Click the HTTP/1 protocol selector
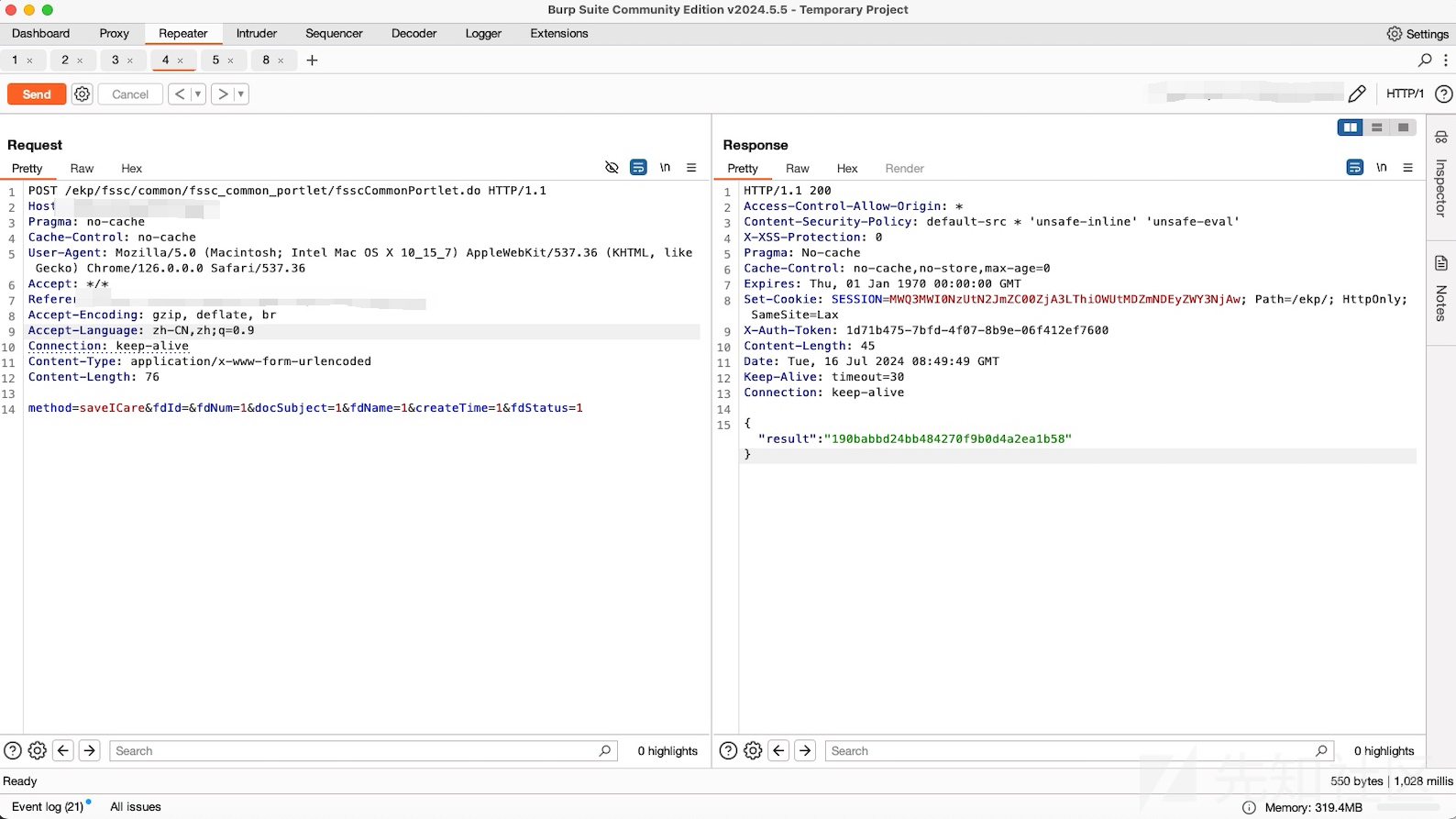1456x819 pixels. (x=1405, y=94)
